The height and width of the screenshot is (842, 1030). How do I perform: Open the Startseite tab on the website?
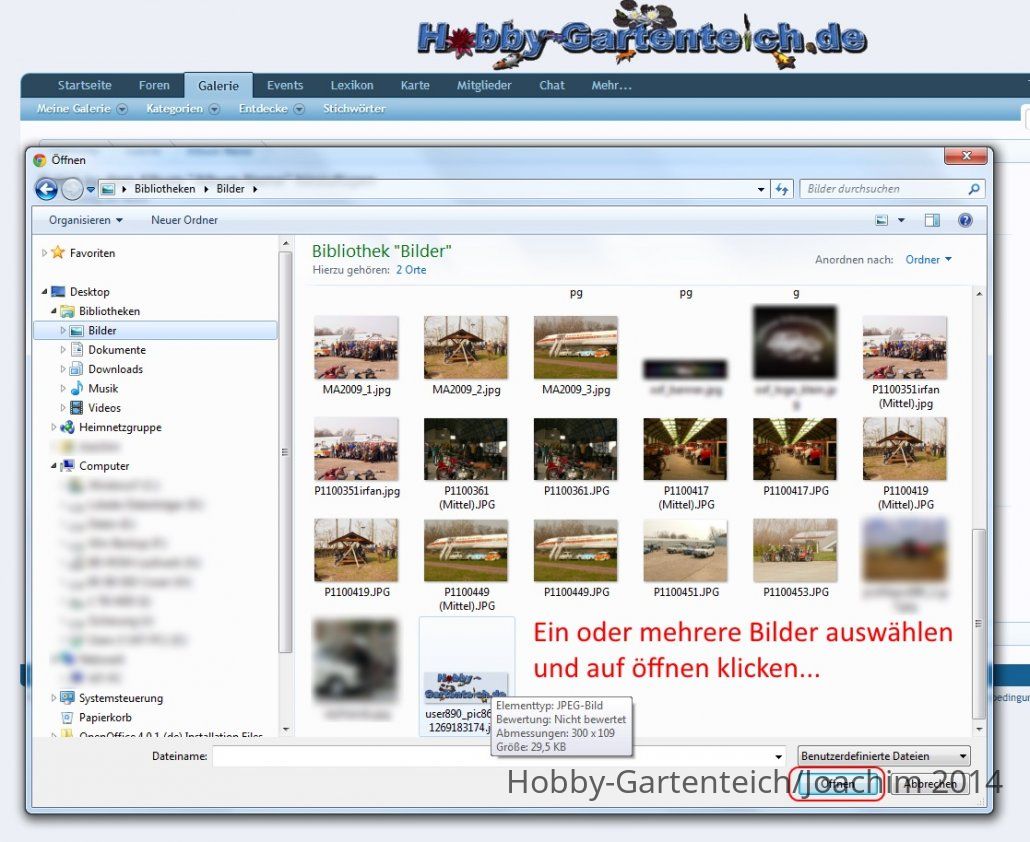tap(85, 85)
